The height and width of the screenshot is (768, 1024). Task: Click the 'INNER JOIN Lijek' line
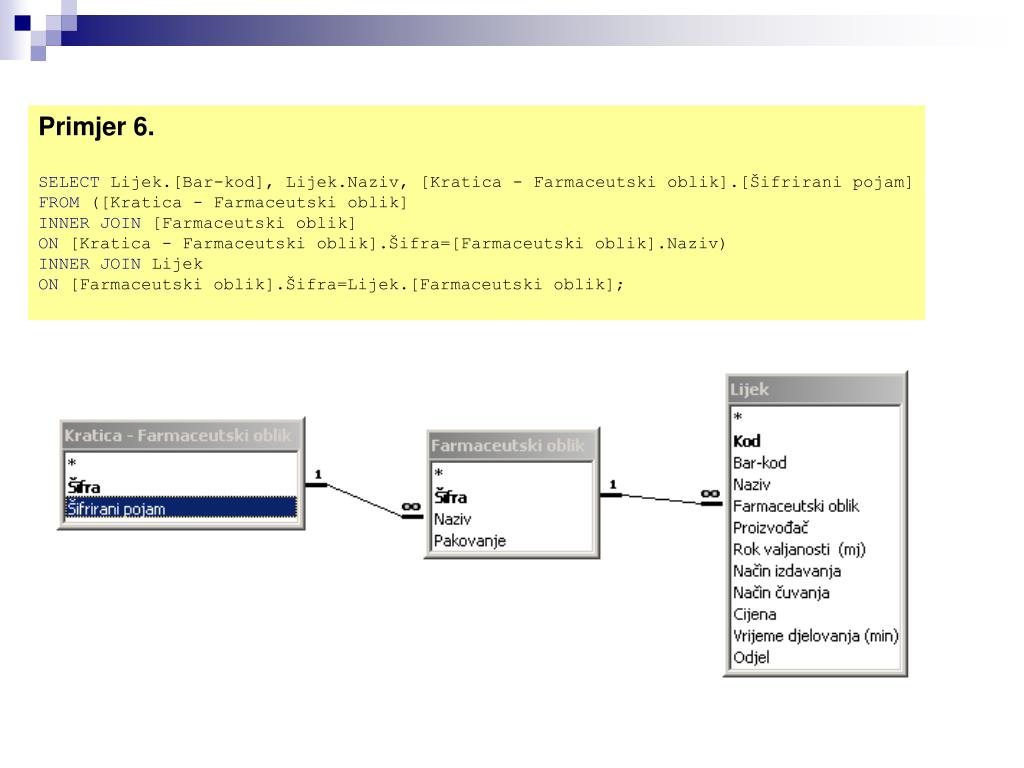121,264
